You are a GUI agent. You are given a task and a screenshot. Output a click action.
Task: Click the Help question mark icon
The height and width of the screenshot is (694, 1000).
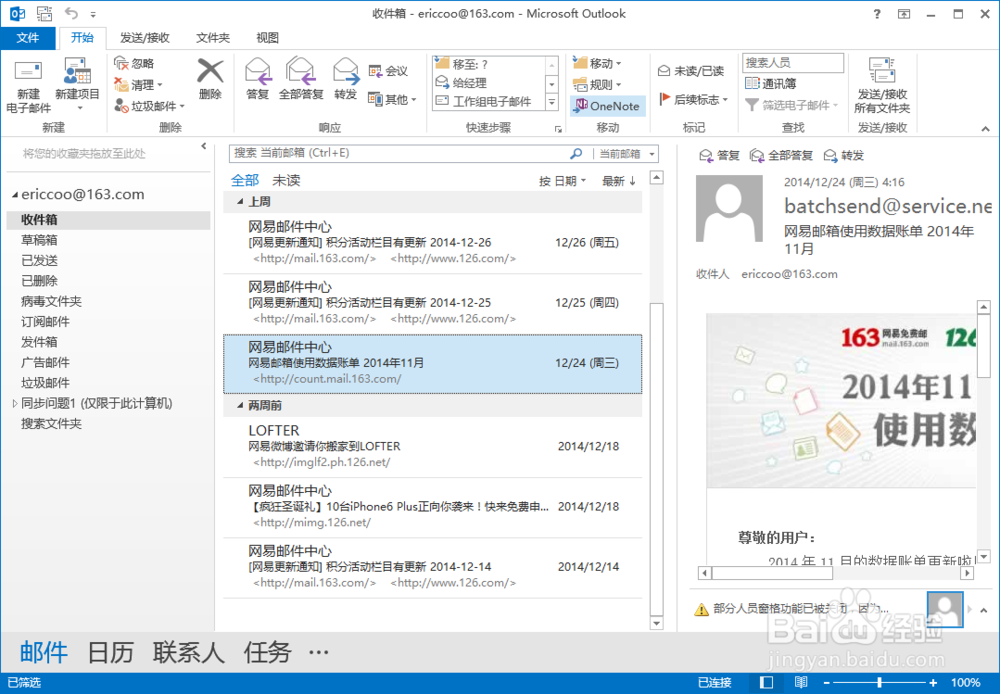(x=877, y=13)
